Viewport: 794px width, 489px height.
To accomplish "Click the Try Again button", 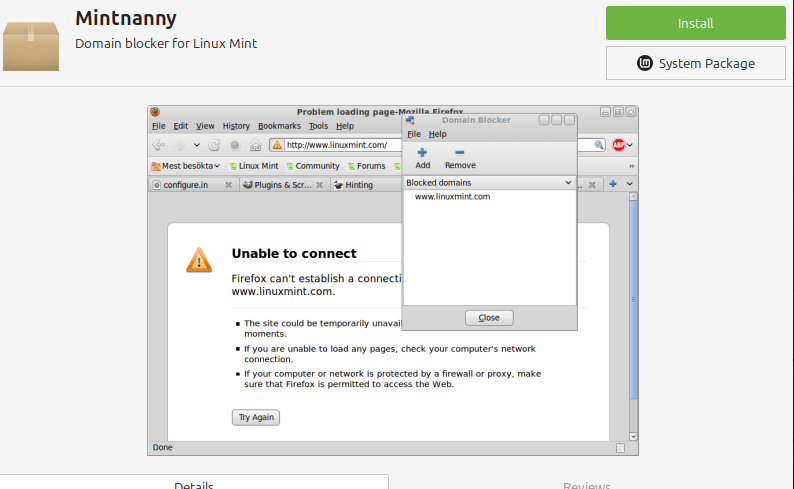I will tap(256, 417).
